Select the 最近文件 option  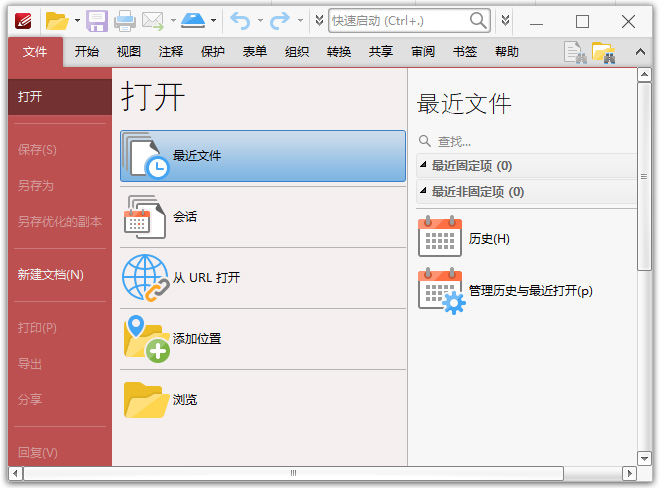coord(263,156)
